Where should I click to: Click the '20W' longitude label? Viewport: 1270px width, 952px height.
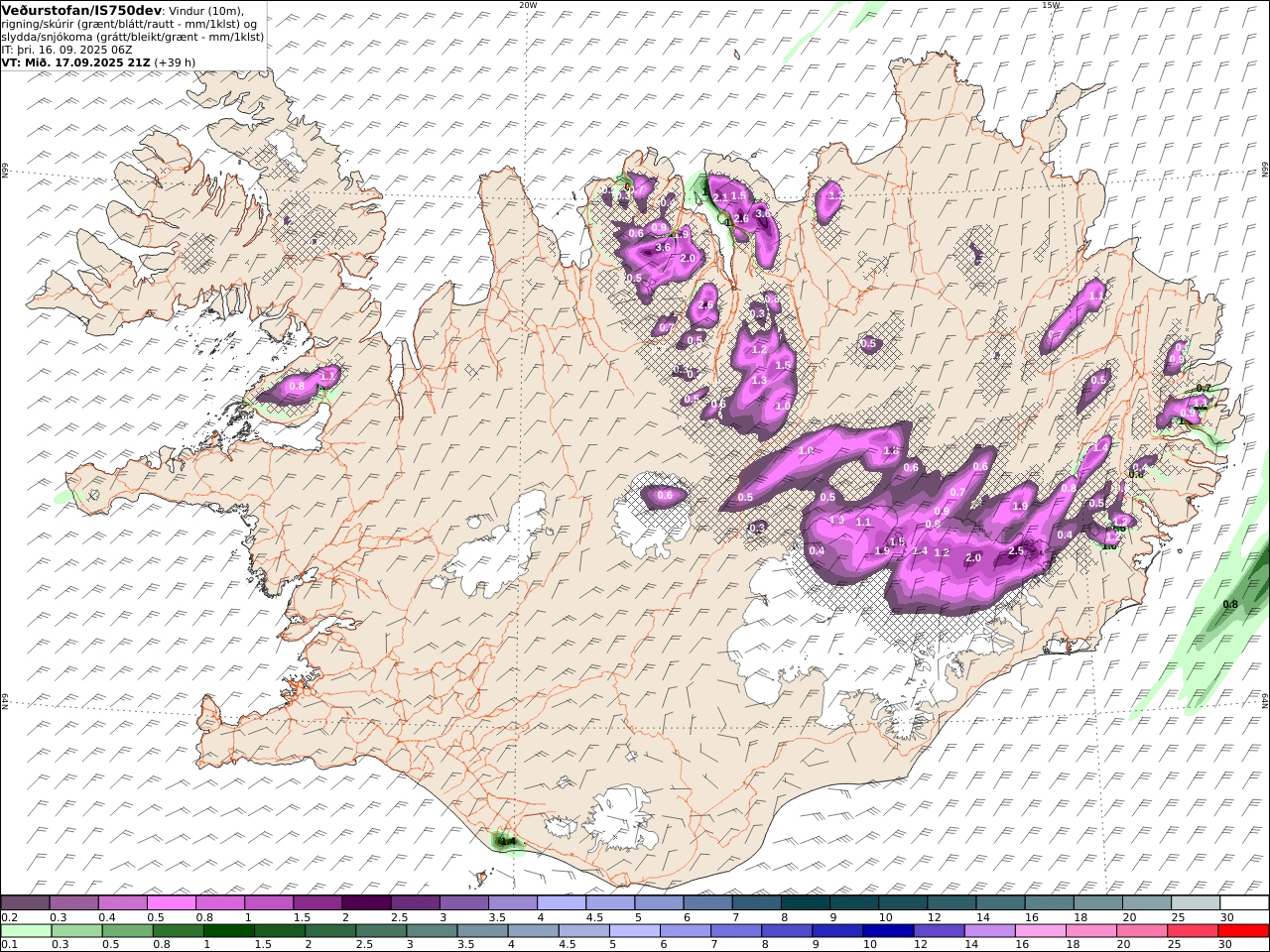click(x=528, y=5)
